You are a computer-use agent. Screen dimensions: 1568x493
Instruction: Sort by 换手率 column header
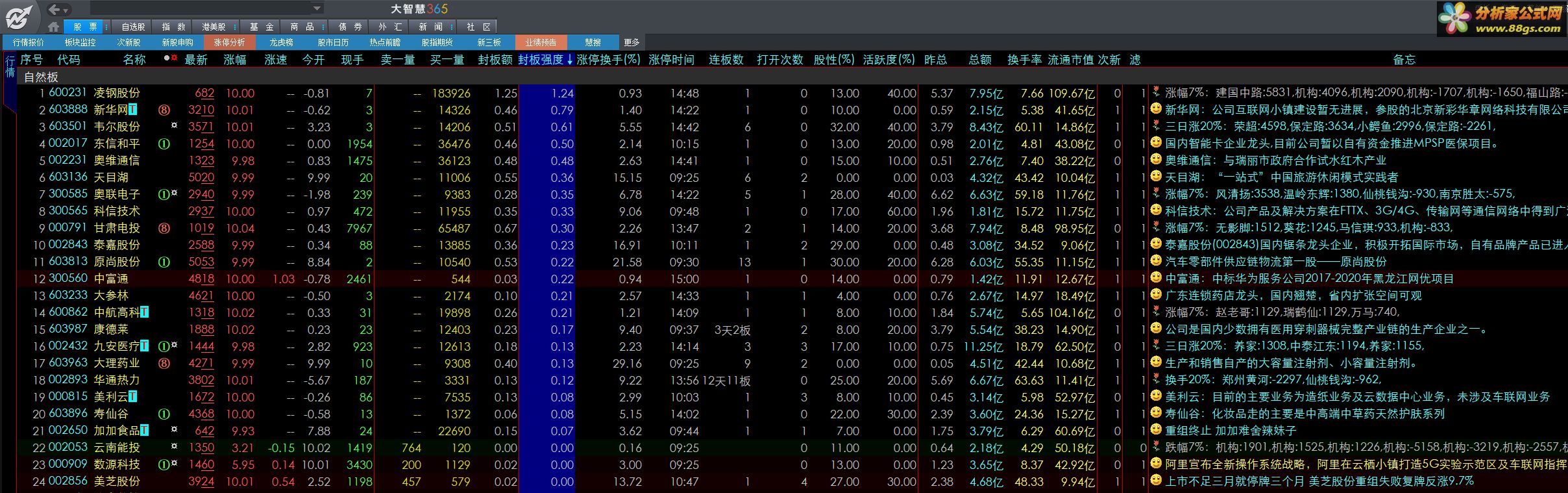(x=1024, y=60)
